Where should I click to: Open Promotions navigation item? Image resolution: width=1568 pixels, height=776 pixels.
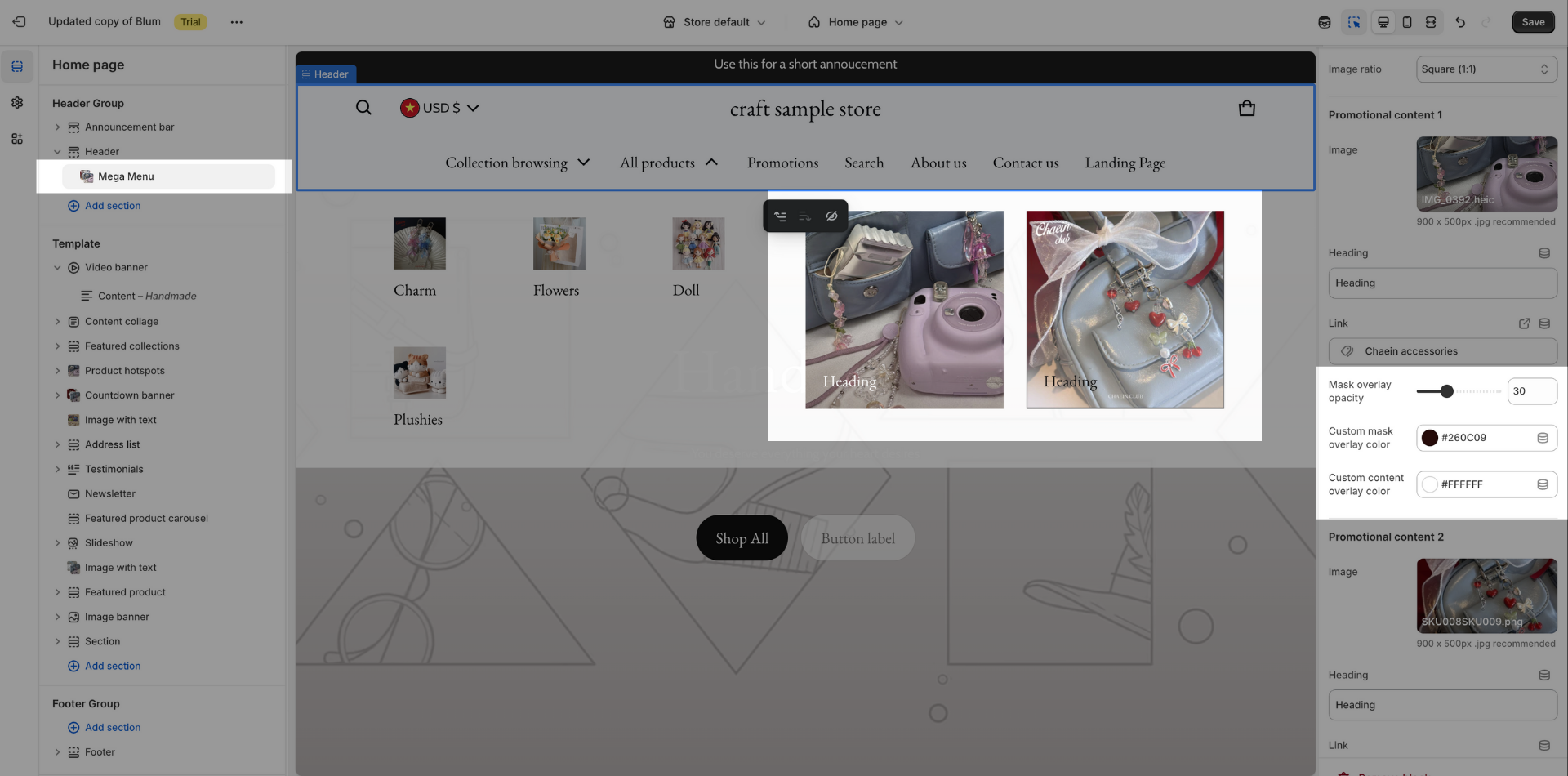pos(782,163)
